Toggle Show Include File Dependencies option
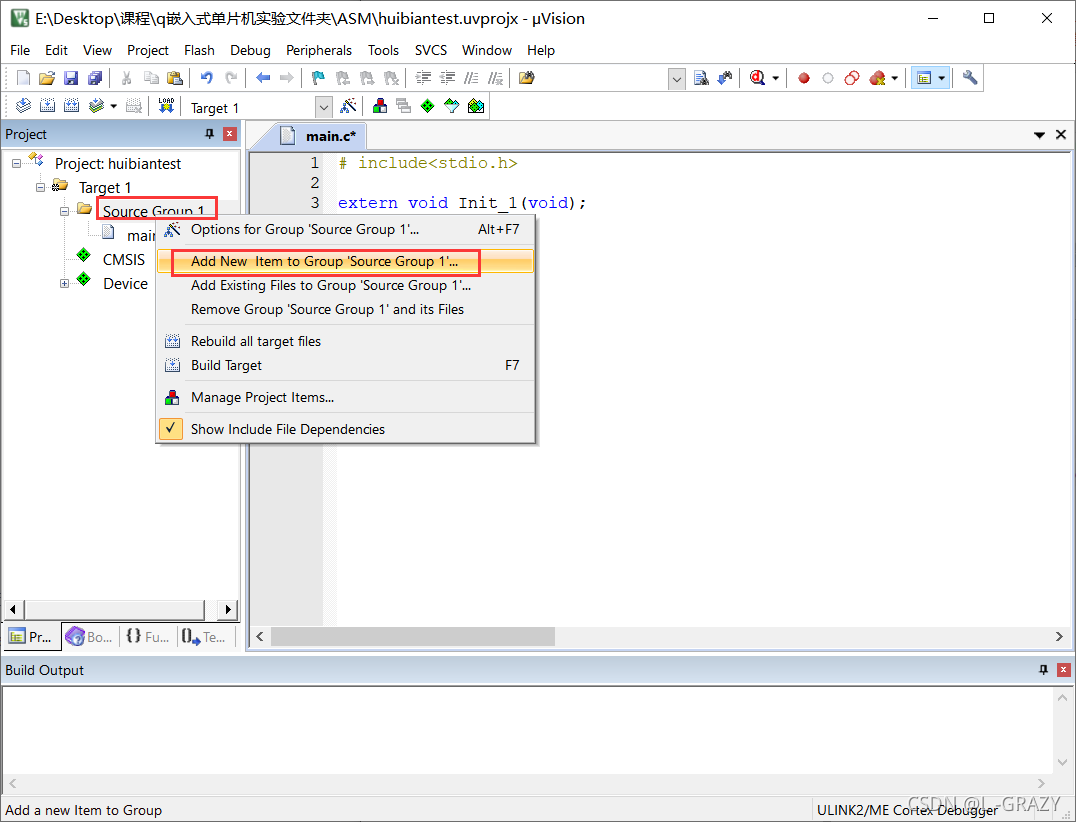The image size is (1076, 822). click(x=346, y=429)
